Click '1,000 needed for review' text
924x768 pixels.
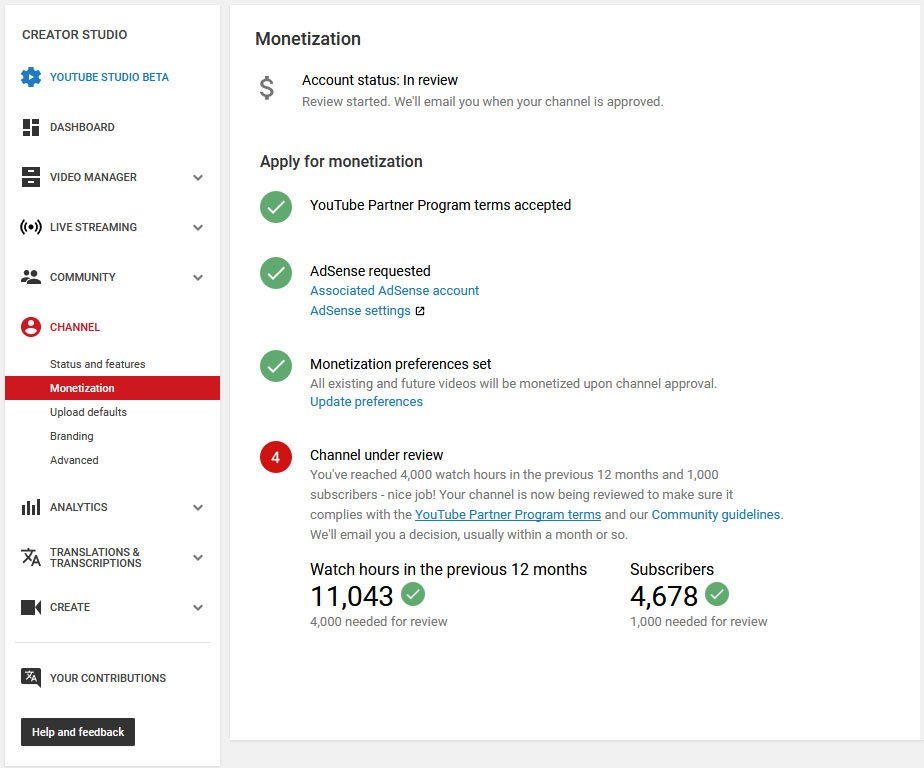click(x=698, y=622)
